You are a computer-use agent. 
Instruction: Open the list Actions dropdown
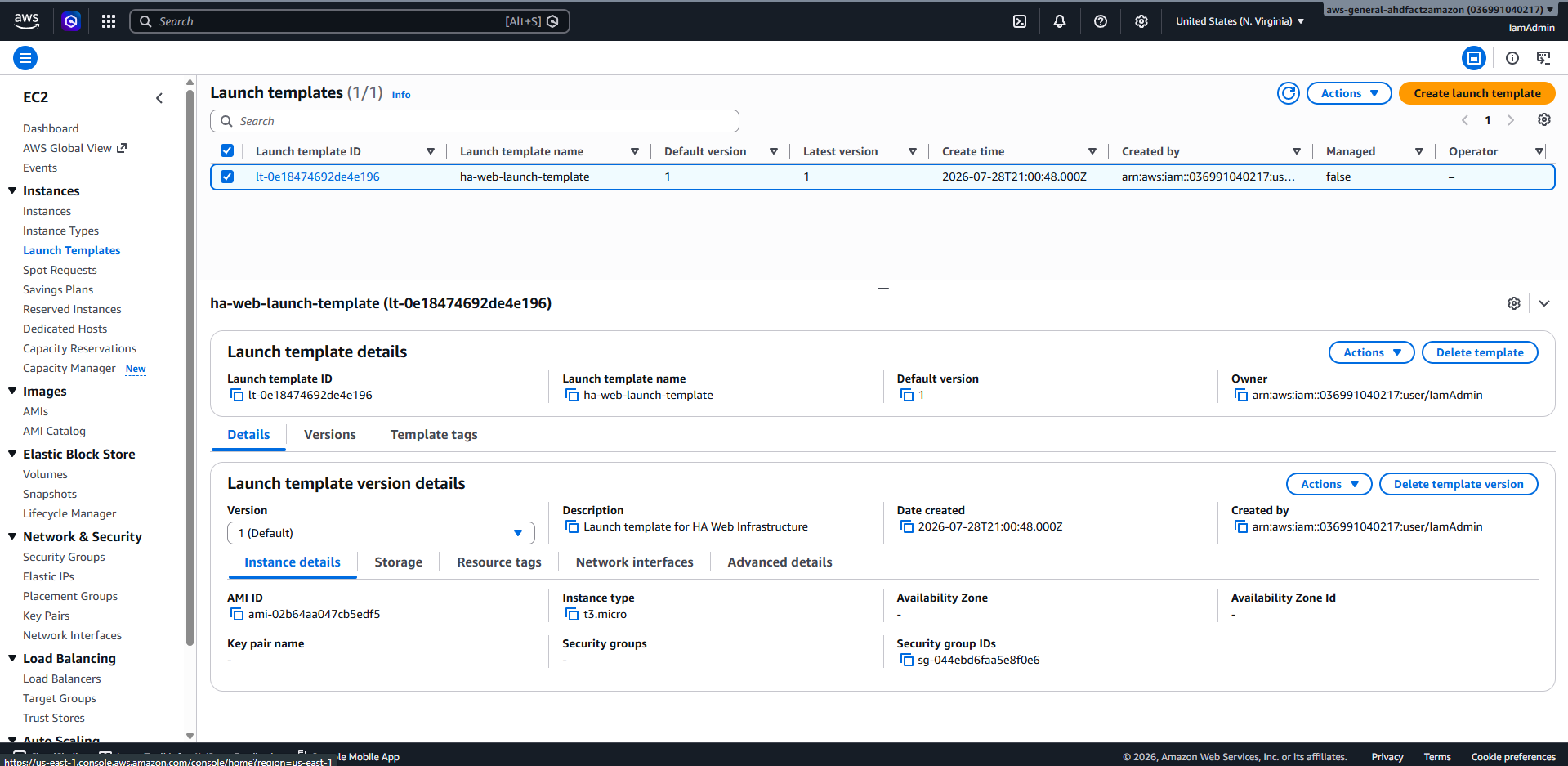point(1349,93)
